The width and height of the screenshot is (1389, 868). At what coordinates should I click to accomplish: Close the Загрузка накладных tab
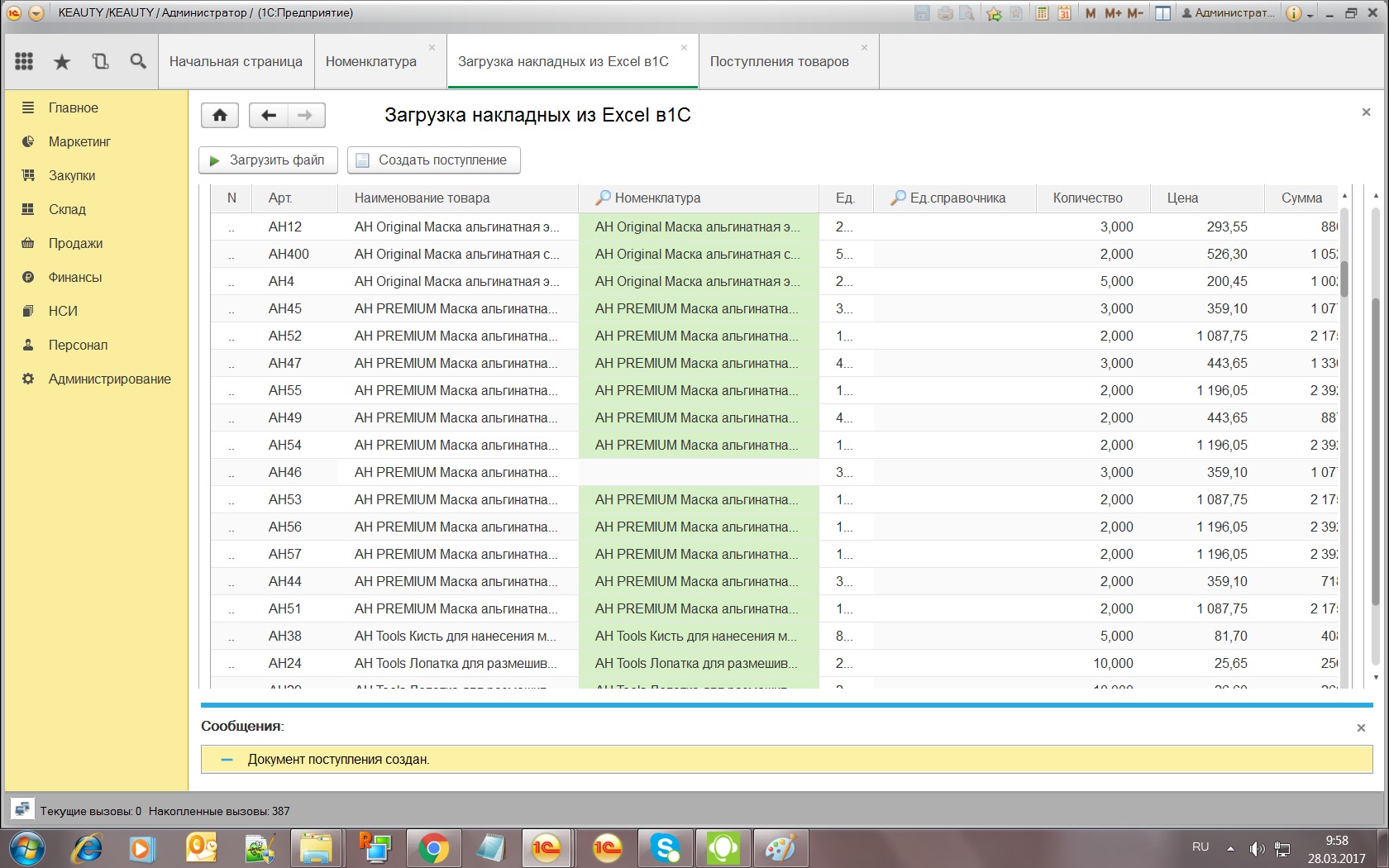(684, 47)
